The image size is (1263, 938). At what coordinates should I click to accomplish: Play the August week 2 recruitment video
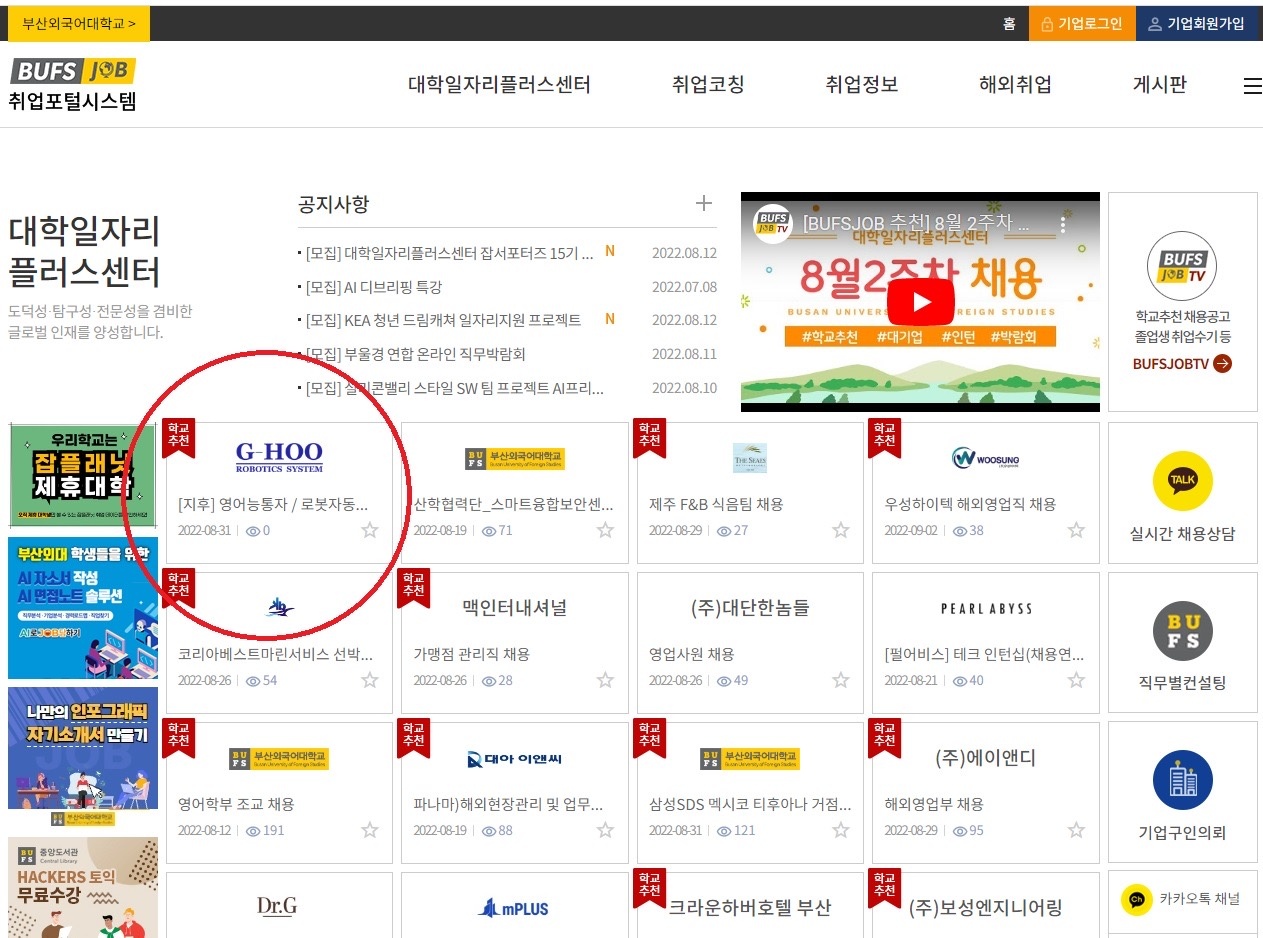click(x=920, y=302)
